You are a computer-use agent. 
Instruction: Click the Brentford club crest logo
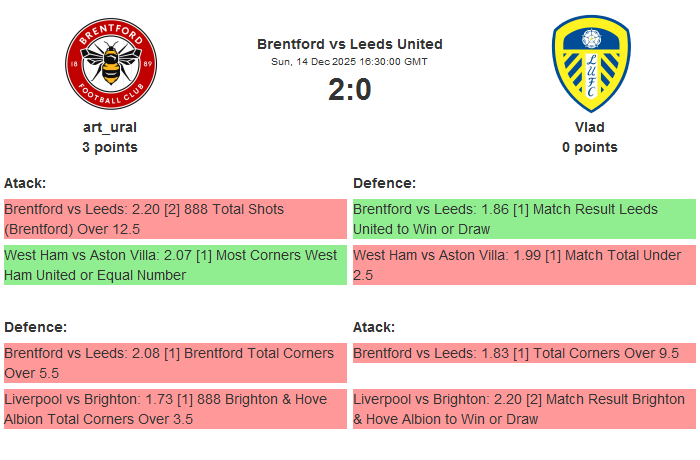(110, 64)
